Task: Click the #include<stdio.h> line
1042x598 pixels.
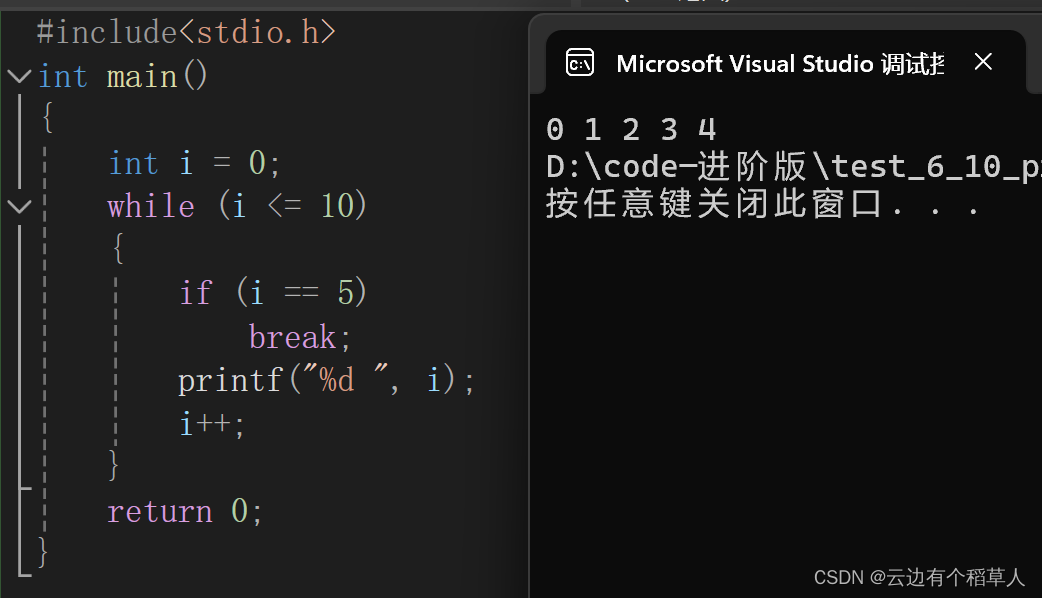Action: pyautogui.click(x=187, y=33)
